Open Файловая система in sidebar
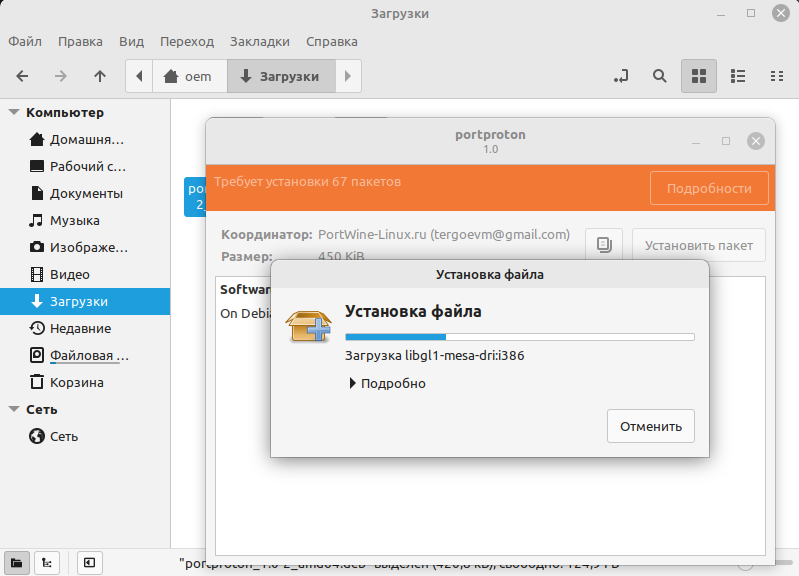The height and width of the screenshot is (576, 799). [85, 355]
